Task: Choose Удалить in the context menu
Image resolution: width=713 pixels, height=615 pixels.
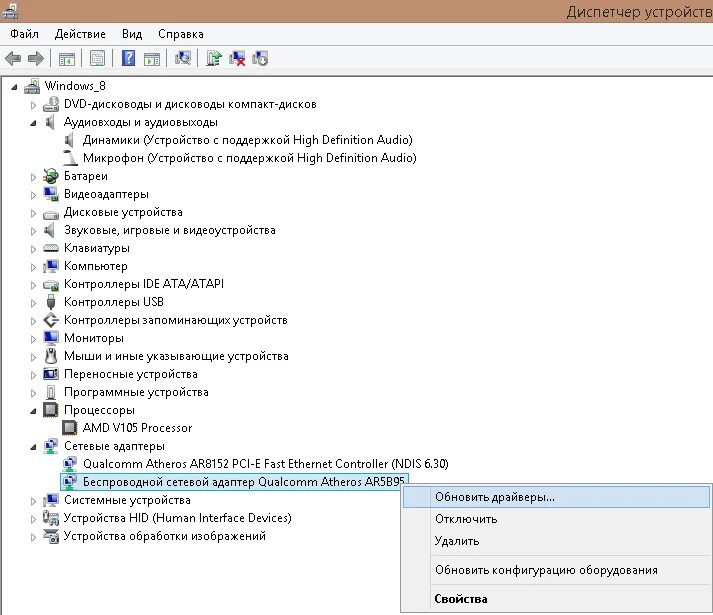Action: tap(556, 541)
